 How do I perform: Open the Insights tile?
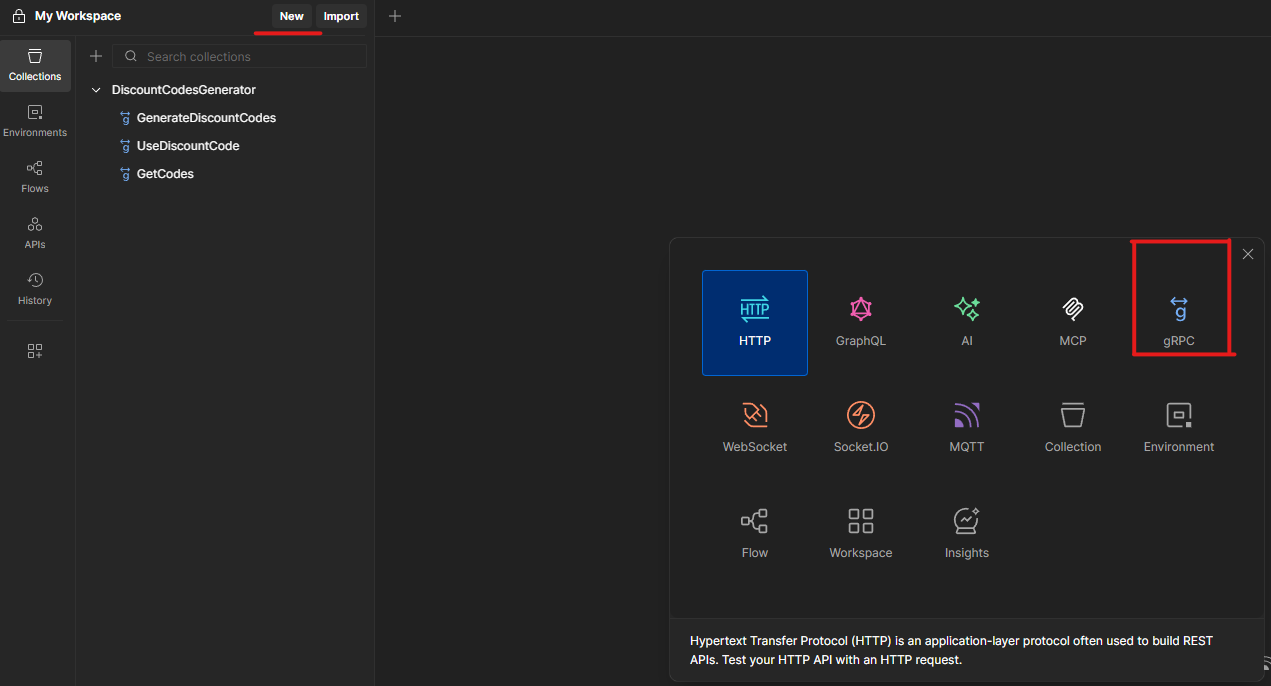tap(967, 534)
